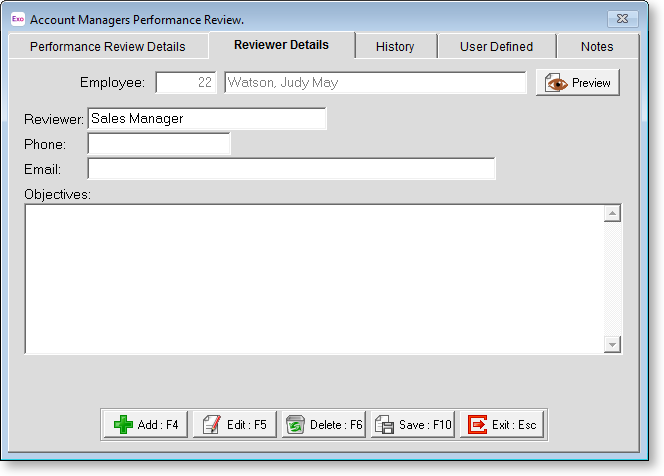Click the Delete : F6 recycle icon

click(294, 425)
